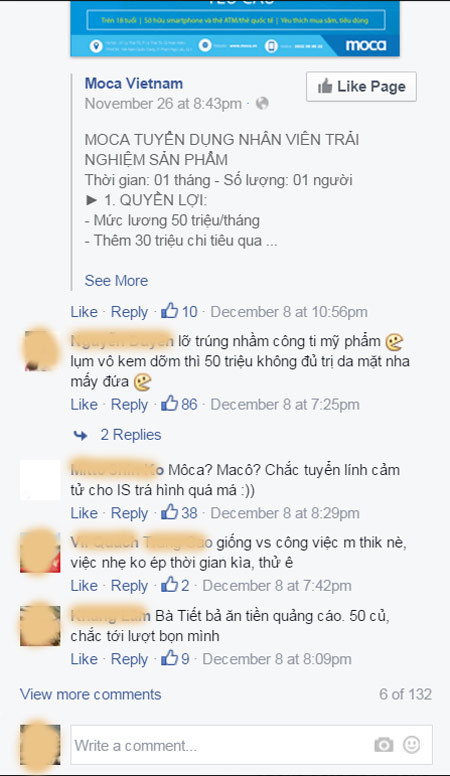Screen dimensions: 450x776
Task: Click thumbs-up icon showing 10 likes
Action: [x=169, y=311]
